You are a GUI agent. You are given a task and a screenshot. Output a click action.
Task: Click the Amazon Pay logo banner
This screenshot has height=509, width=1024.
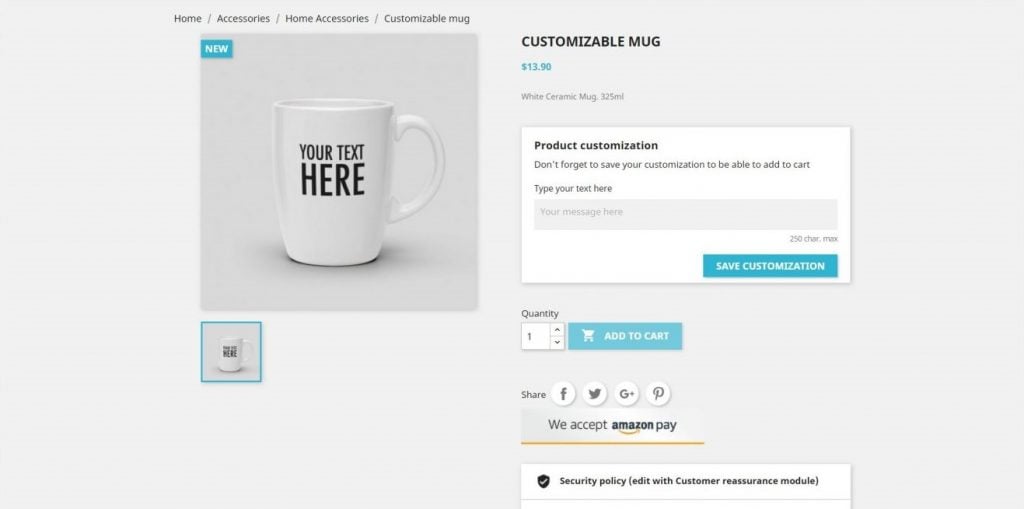[x=612, y=425]
